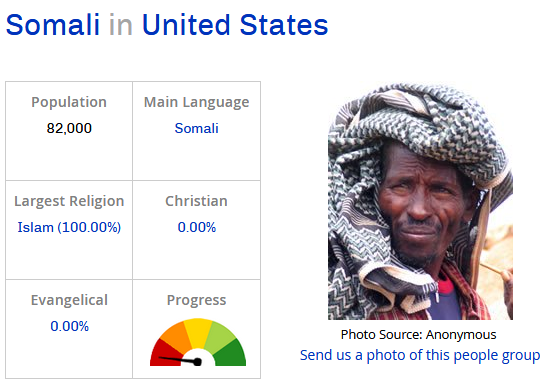Click the orange segment of progress gauge

(x=175, y=335)
